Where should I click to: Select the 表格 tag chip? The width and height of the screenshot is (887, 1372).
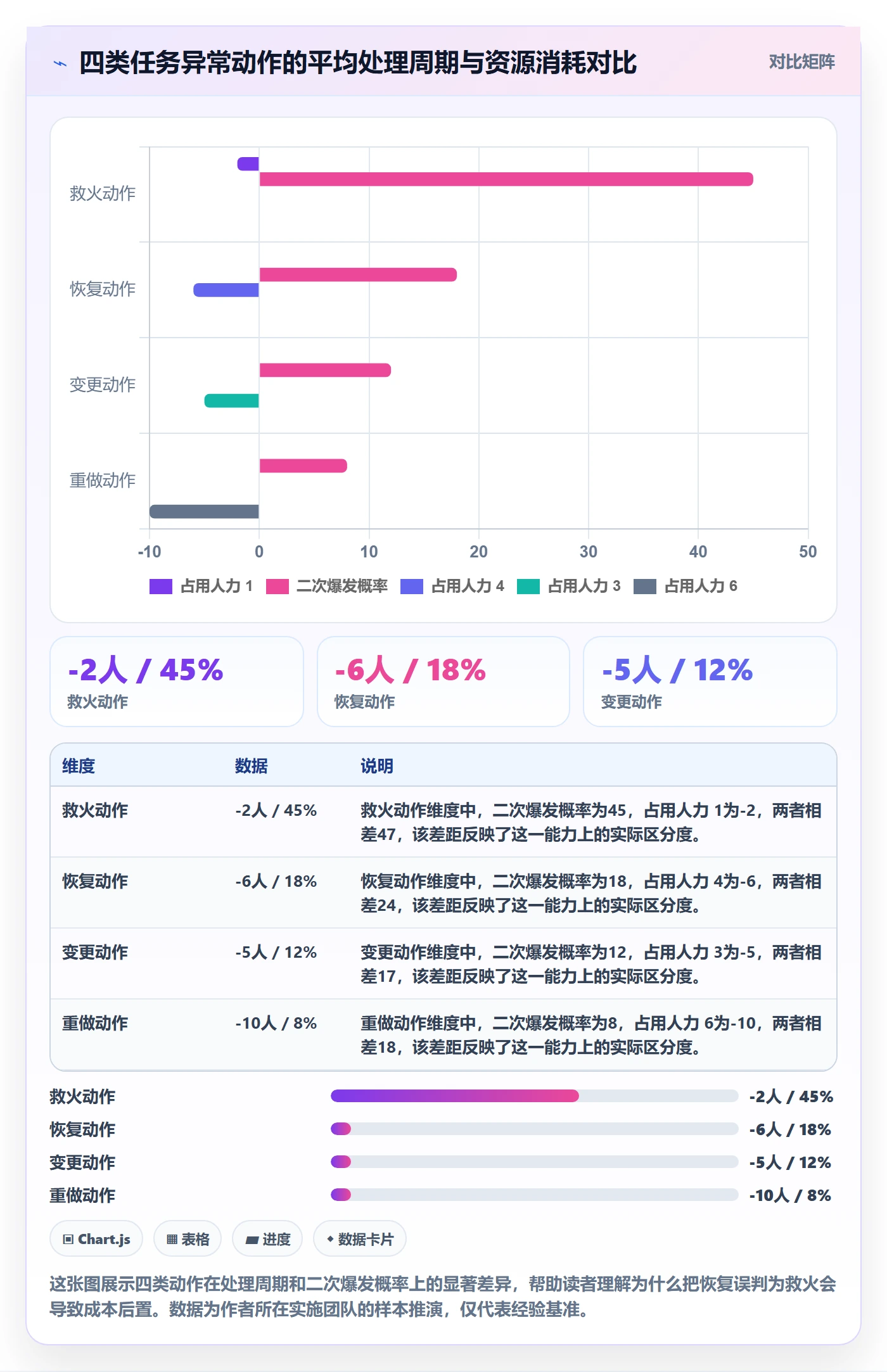coord(188,1238)
